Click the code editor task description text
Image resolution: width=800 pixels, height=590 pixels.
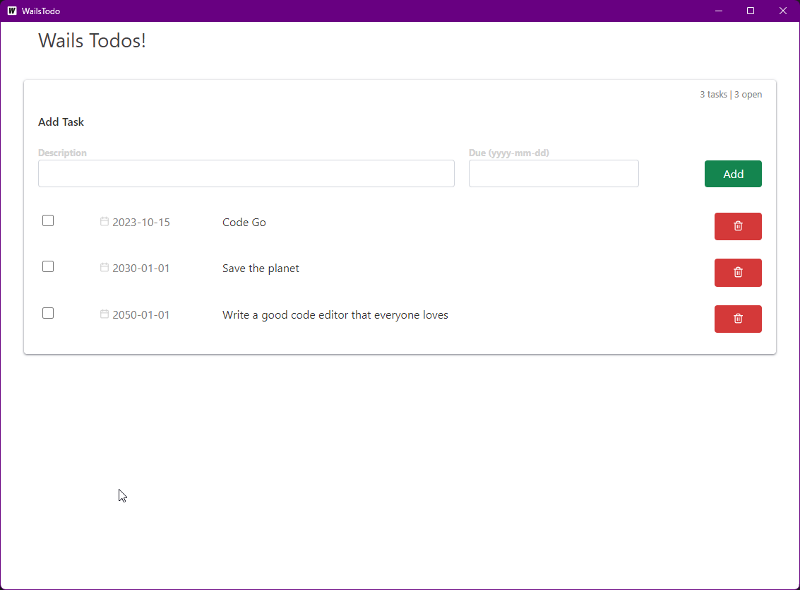[x=336, y=314]
